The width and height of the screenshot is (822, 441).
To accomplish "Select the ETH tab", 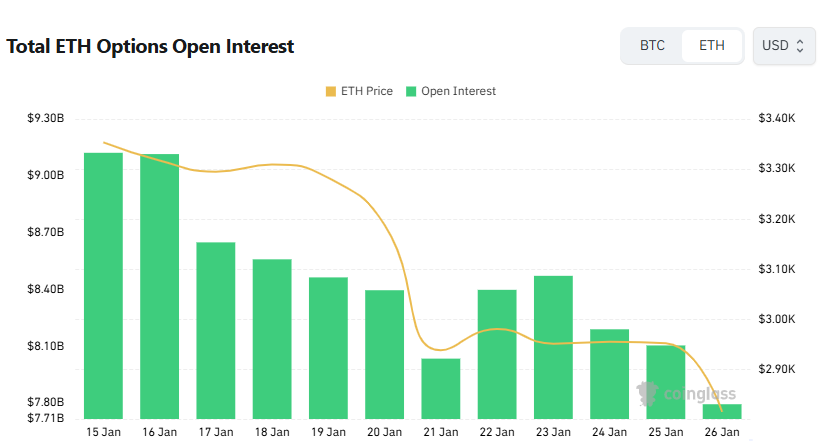I will click(712, 46).
